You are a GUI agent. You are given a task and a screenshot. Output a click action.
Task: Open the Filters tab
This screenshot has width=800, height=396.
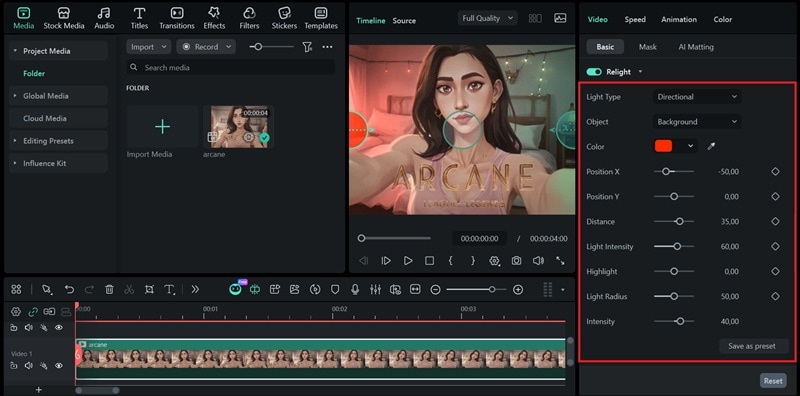click(x=249, y=18)
